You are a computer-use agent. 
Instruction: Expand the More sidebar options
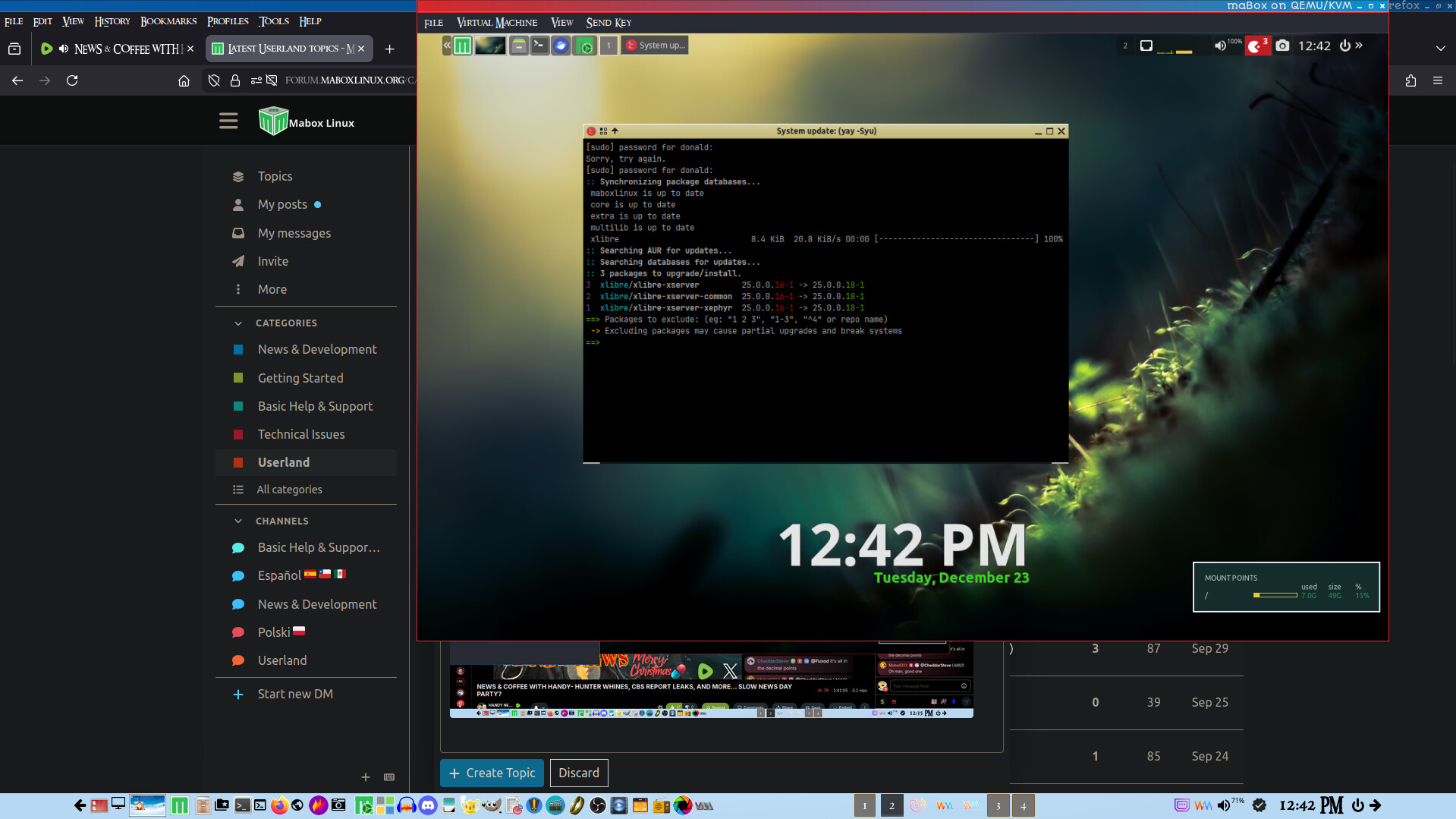click(272, 289)
